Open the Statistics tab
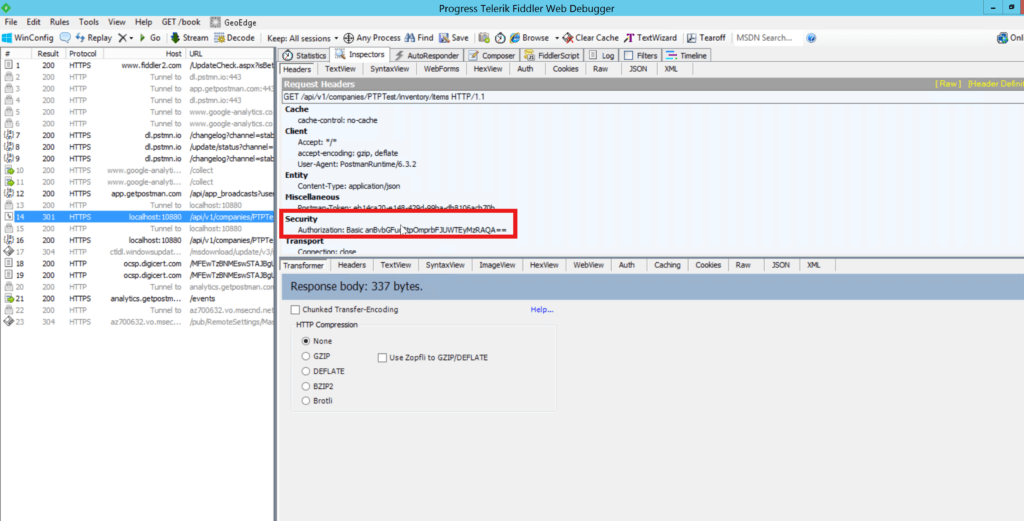Viewport: 1024px width, 521px height. coord(304,55)
